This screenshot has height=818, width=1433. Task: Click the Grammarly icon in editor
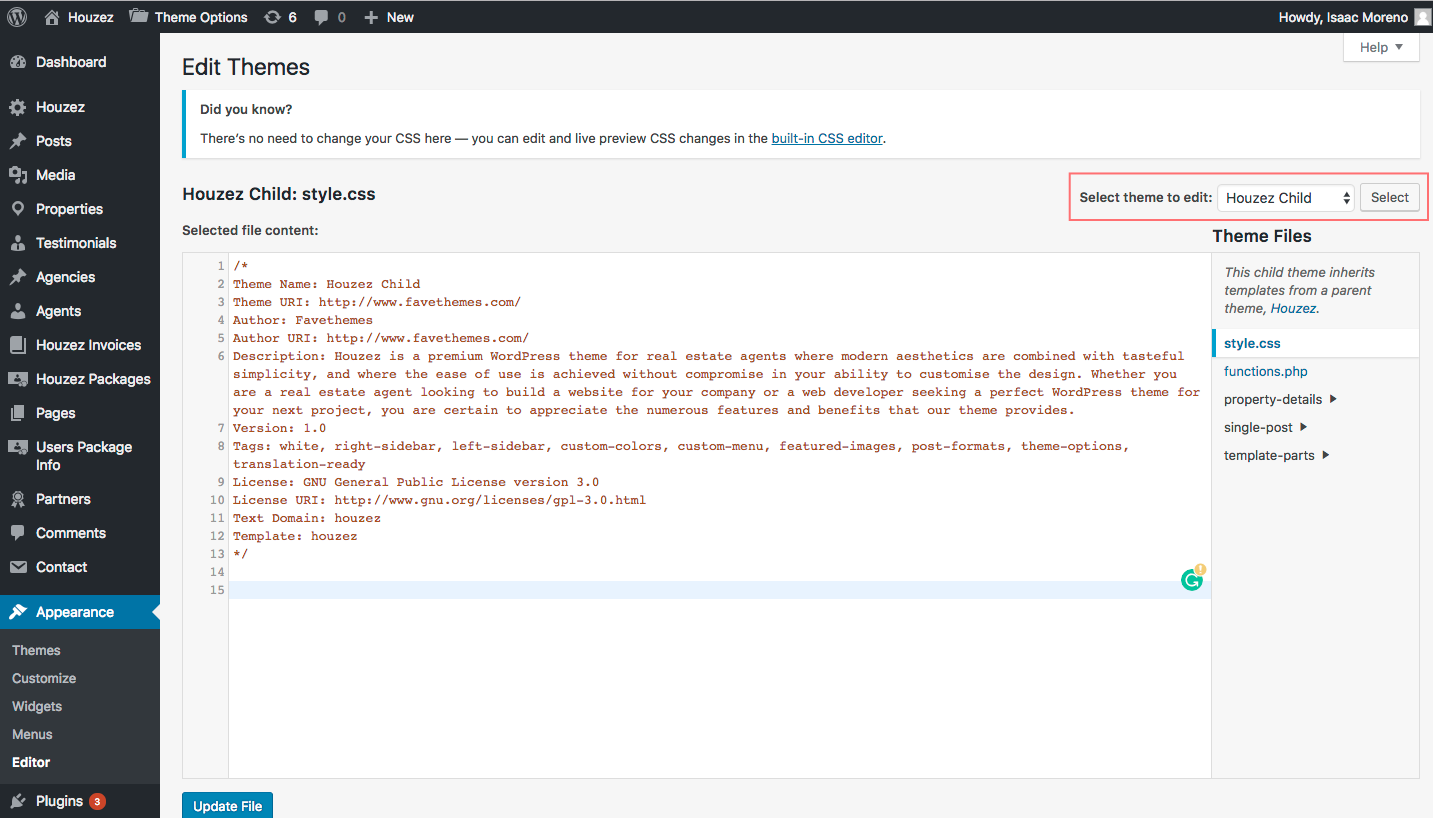(x=1192, y=580)
